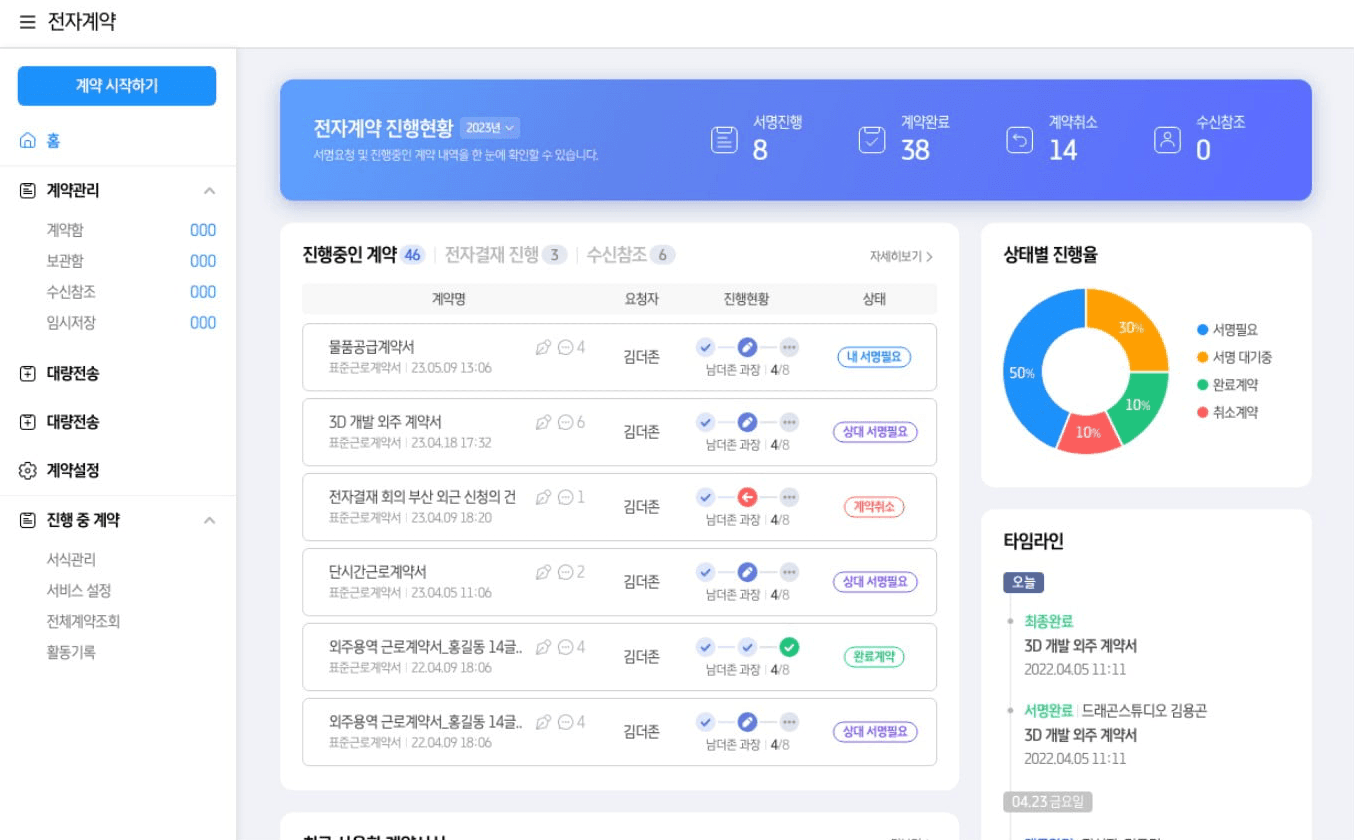Image resolution: width=1354 pixels, height=840 pixels.
Task: Click 상대 서명필요 badge in 단시간근로계약서 row
Action: click(875, 582)
